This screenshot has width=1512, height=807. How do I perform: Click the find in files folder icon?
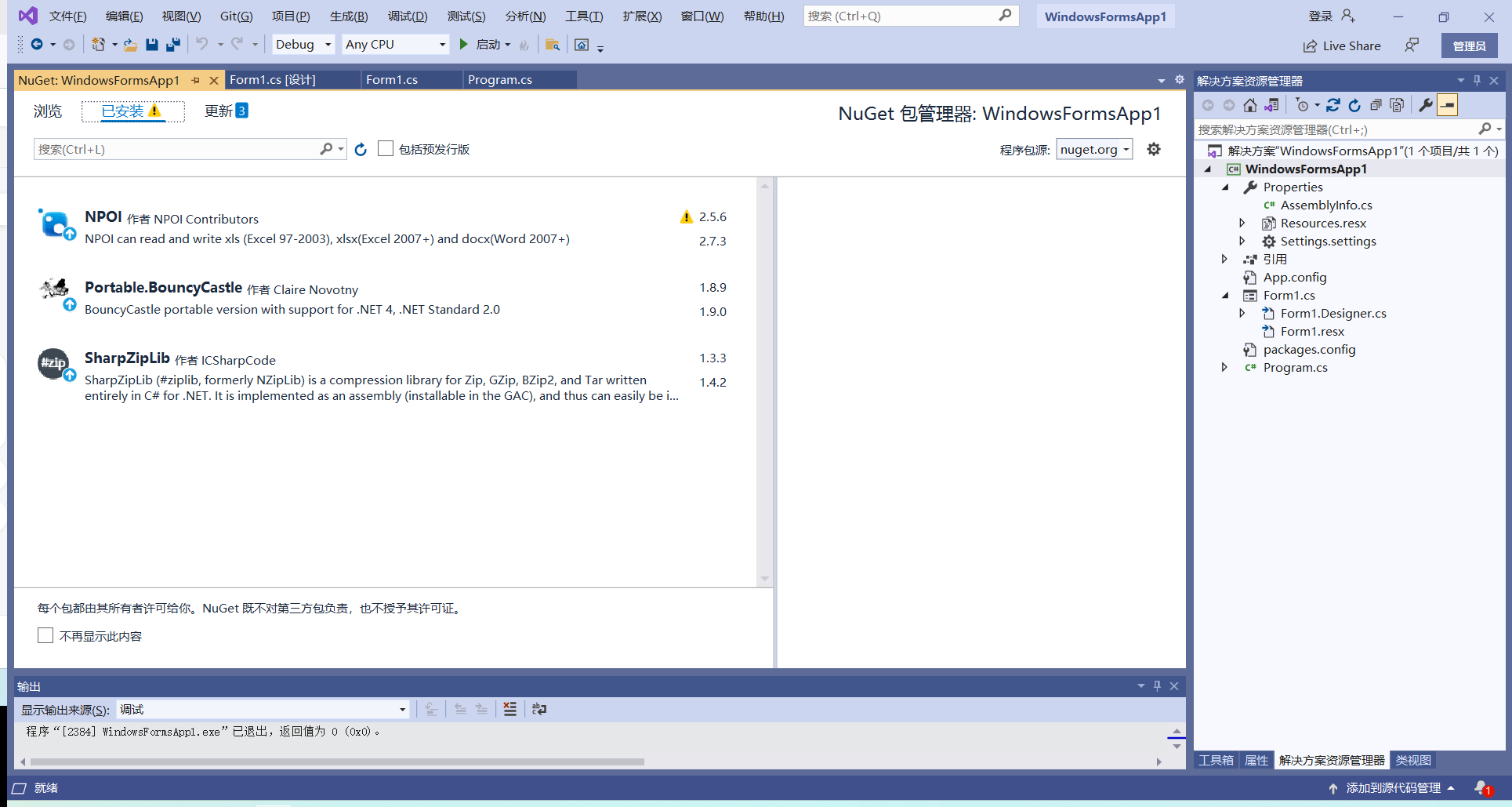pos(553,45)
